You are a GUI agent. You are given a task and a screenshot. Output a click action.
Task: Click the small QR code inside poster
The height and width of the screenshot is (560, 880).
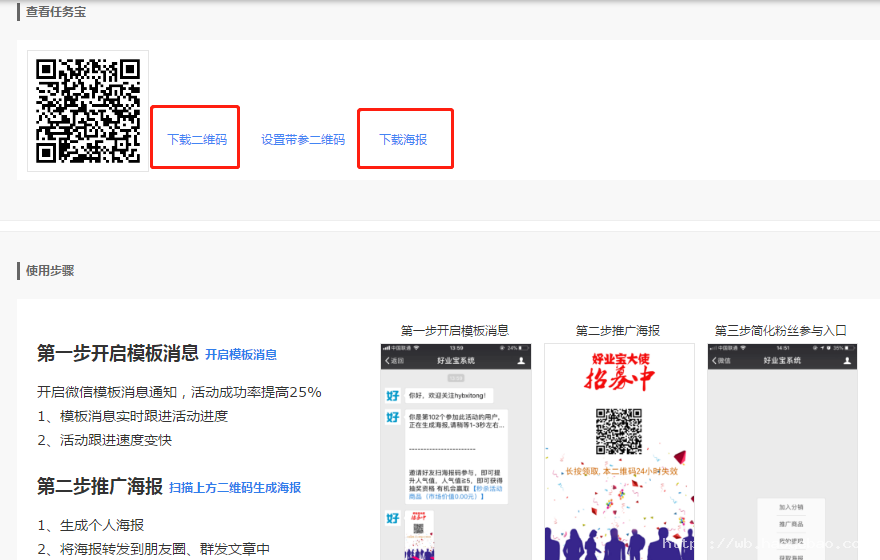[618, 431]
